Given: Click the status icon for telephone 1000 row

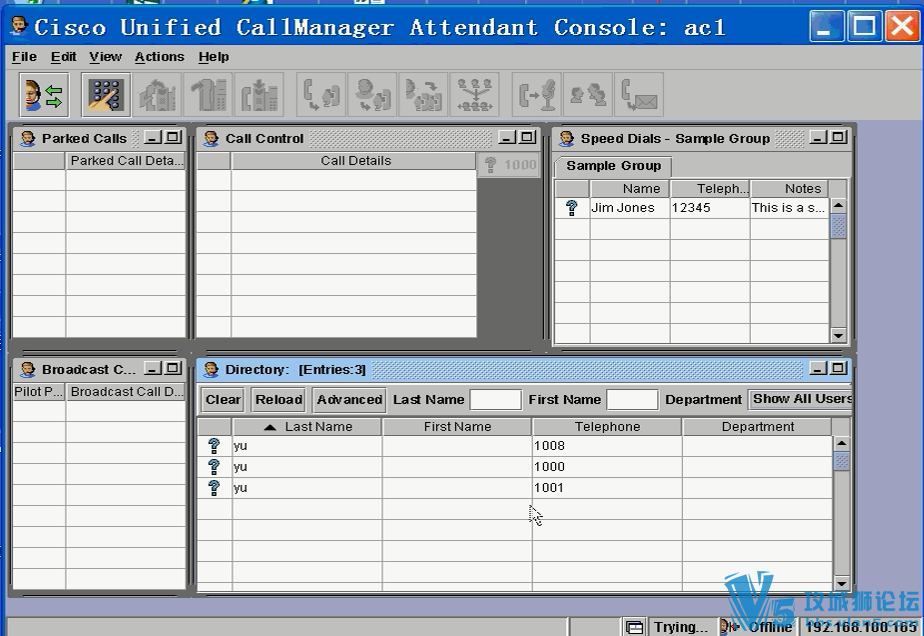Looking at the screenshot, I should [x=214, y=467].
